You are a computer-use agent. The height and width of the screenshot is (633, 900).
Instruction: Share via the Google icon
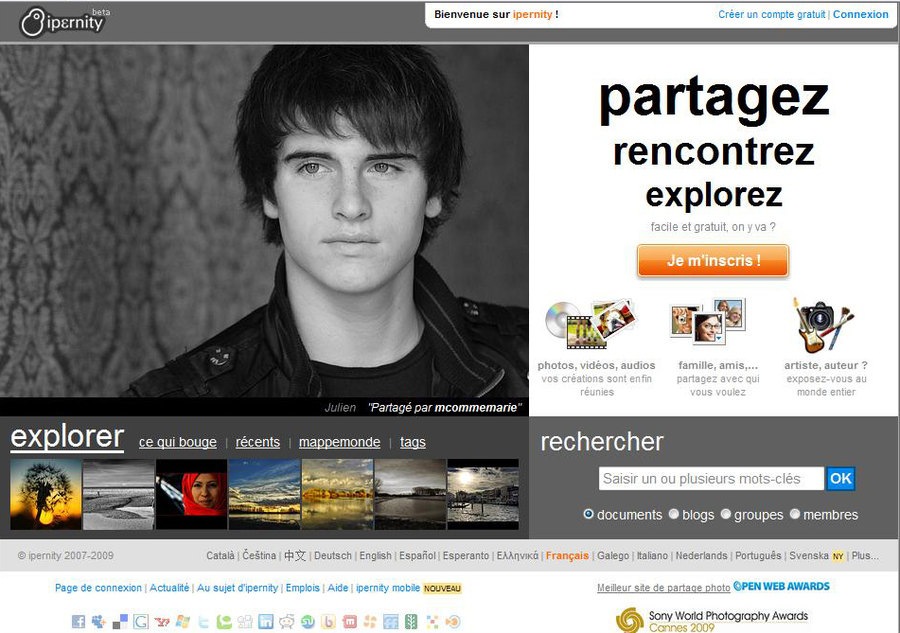141,622
